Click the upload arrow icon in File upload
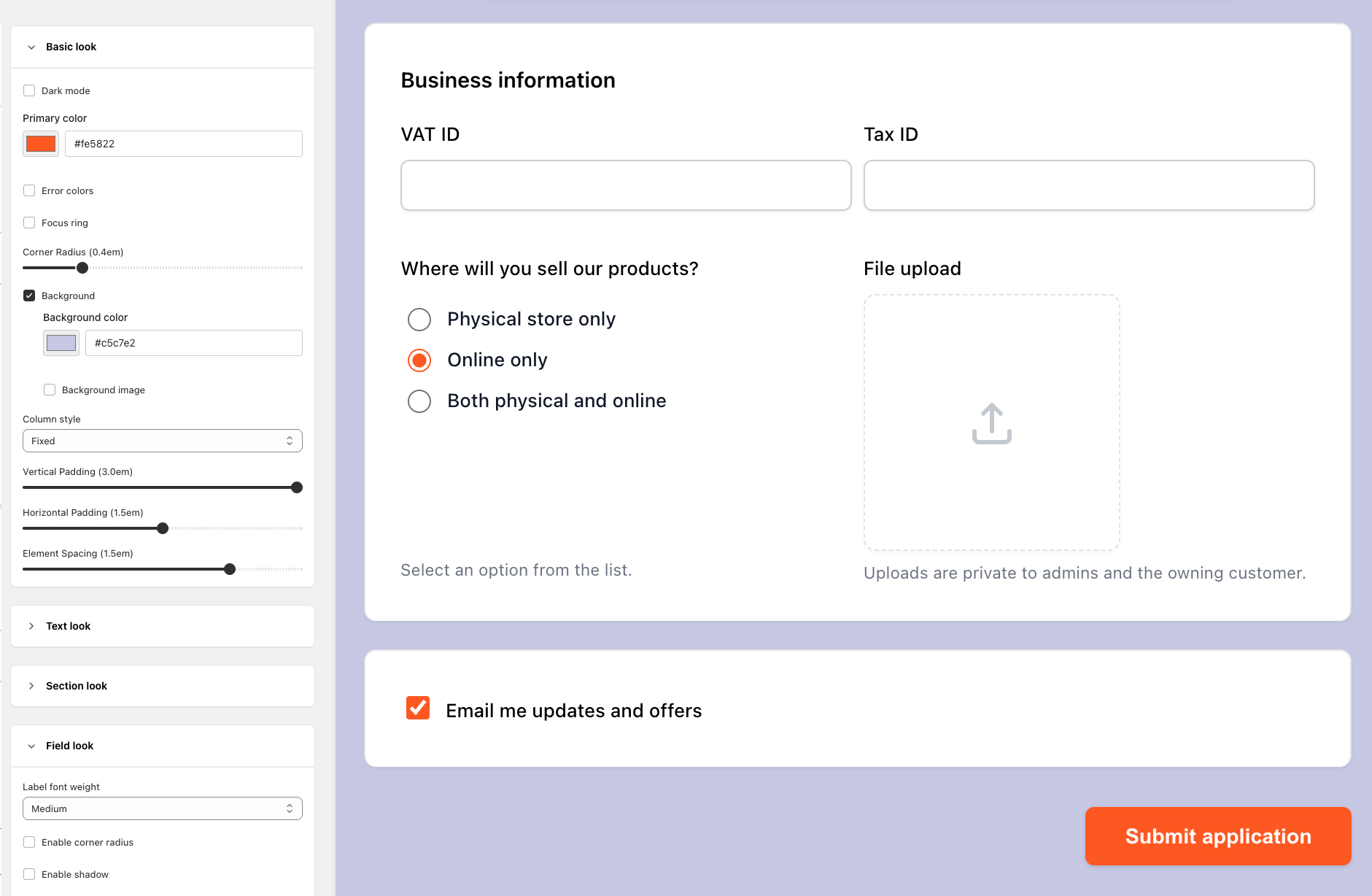The width and height of the screenshot is (1372, 896). coord(991,423)
